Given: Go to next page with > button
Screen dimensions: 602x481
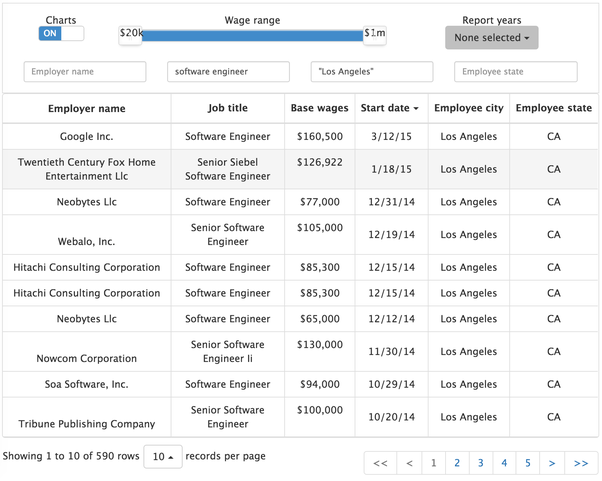Looking at the screenshot, I should coord(552,463).
